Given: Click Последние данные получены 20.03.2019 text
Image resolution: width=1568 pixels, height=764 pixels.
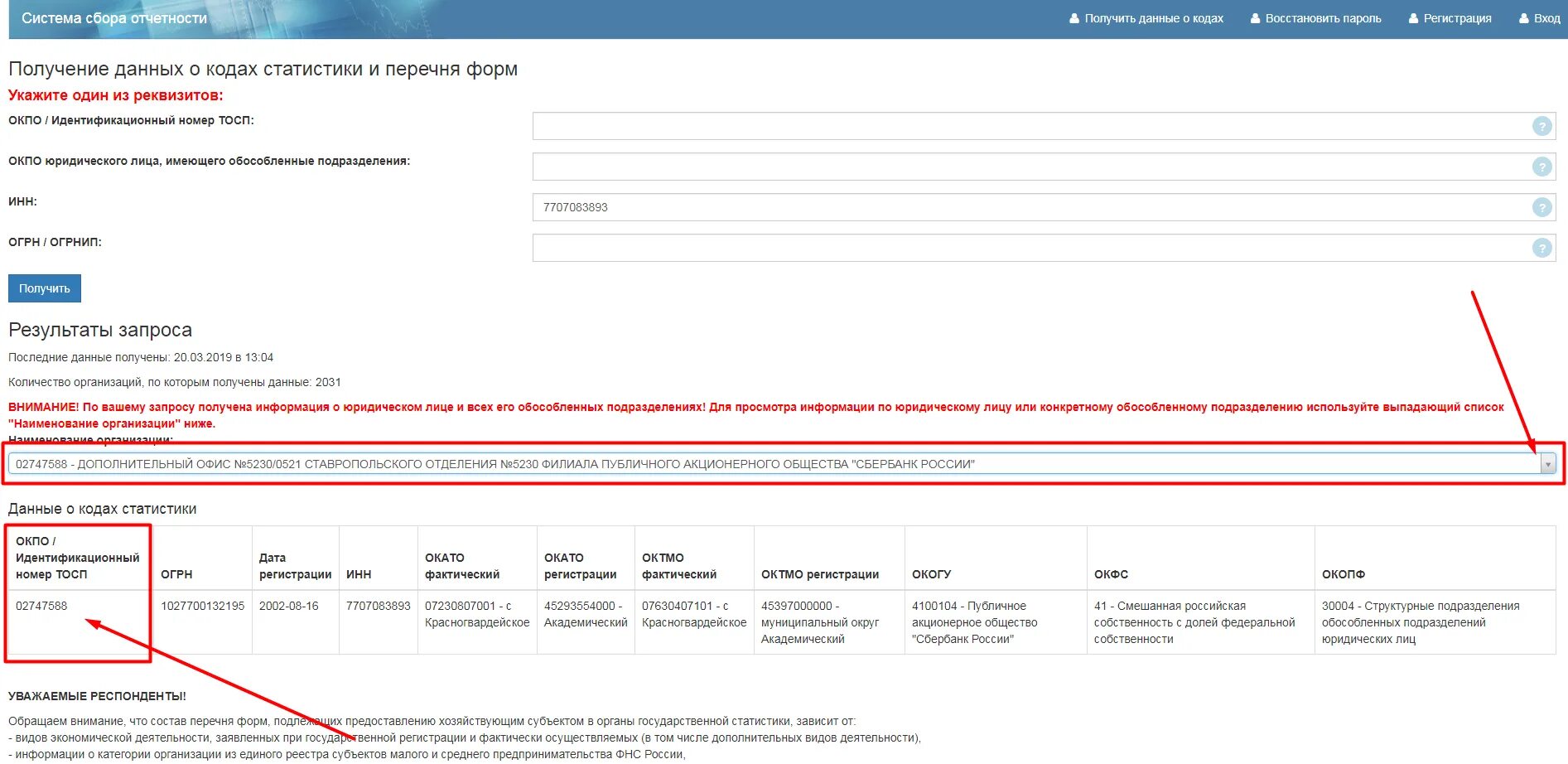Looking at the screenshot, I should [141, 357].
